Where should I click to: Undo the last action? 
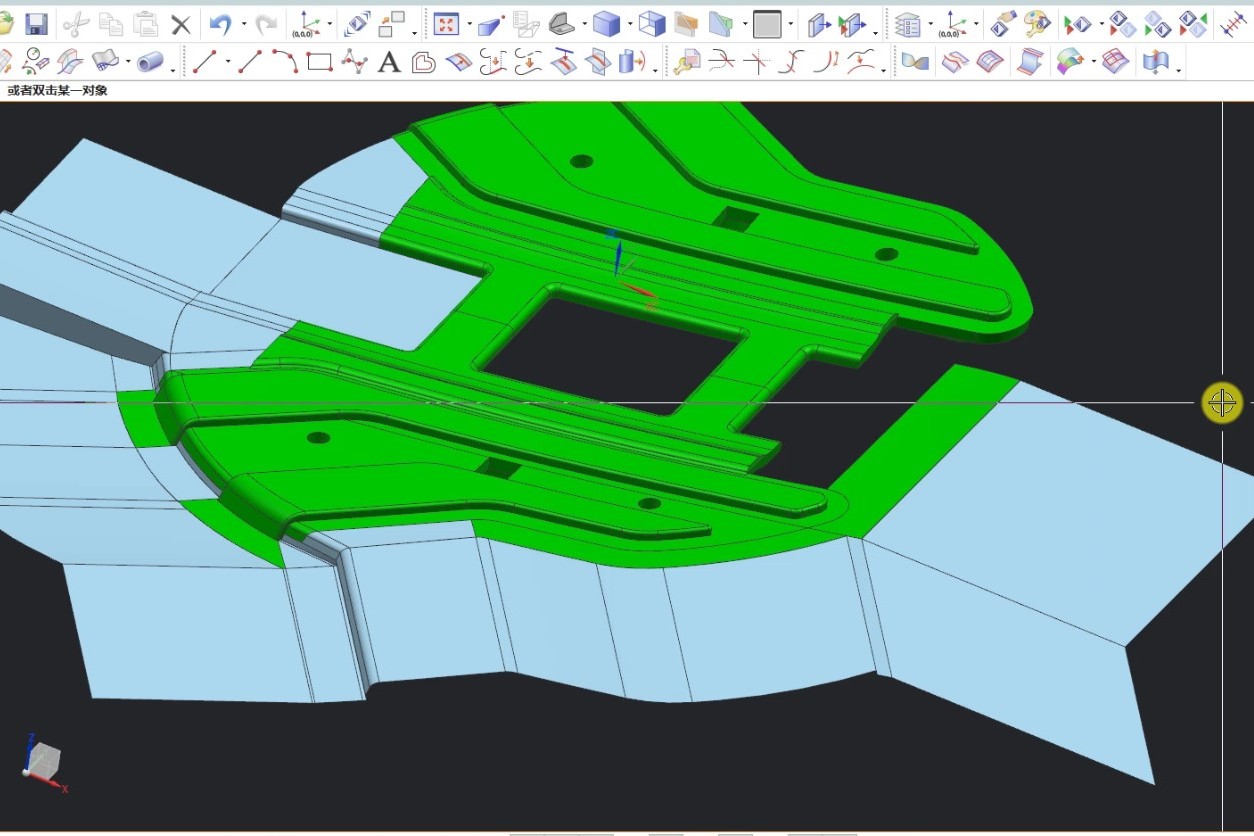pos(220,24)
